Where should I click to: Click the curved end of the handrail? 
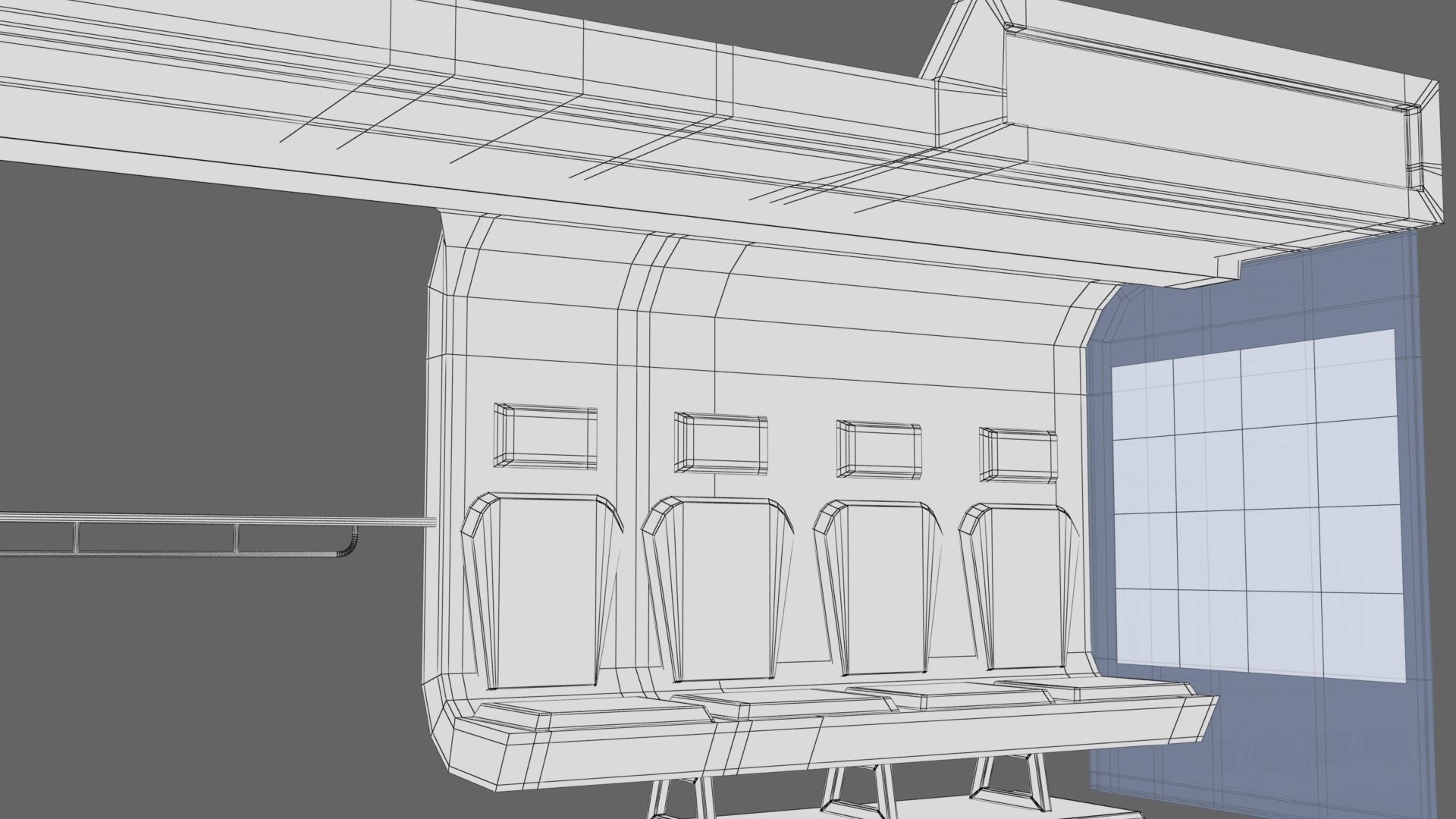tap(350, 548)
